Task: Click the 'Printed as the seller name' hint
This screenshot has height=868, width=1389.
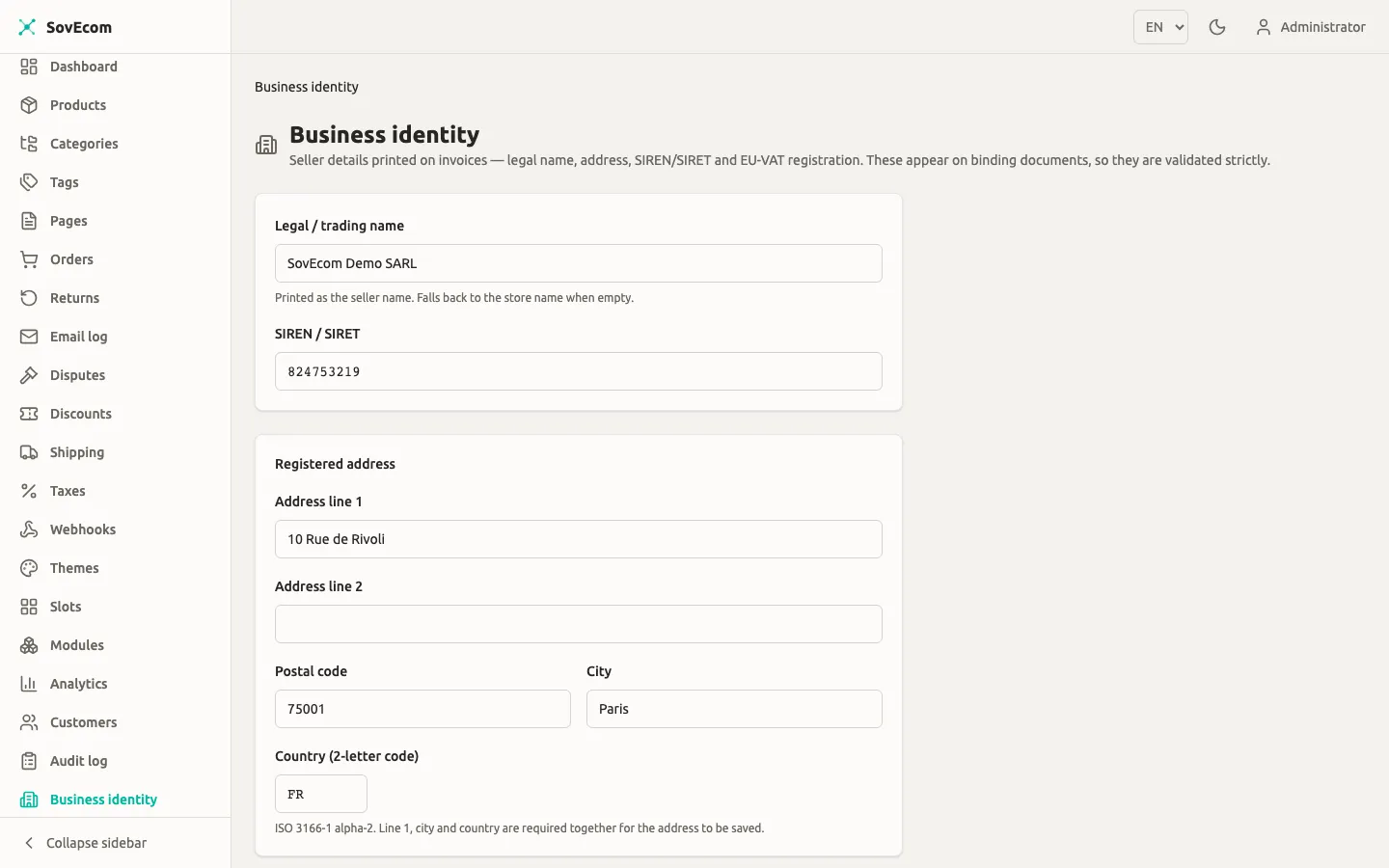Action: pyautogui.click(x=454, y=298)
